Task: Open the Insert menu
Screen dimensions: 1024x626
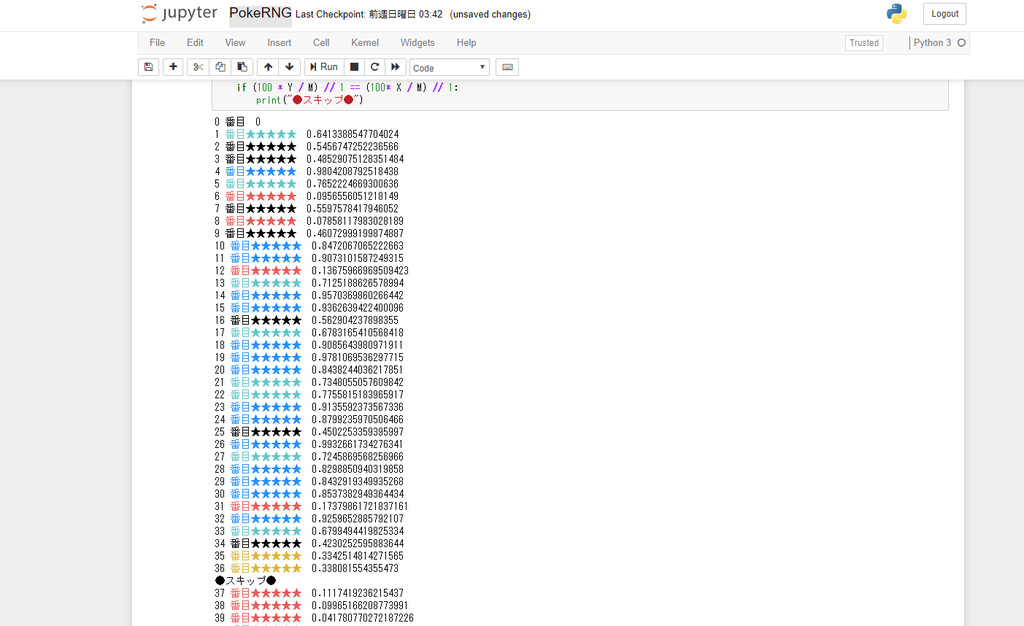Action: click(279, 42)
